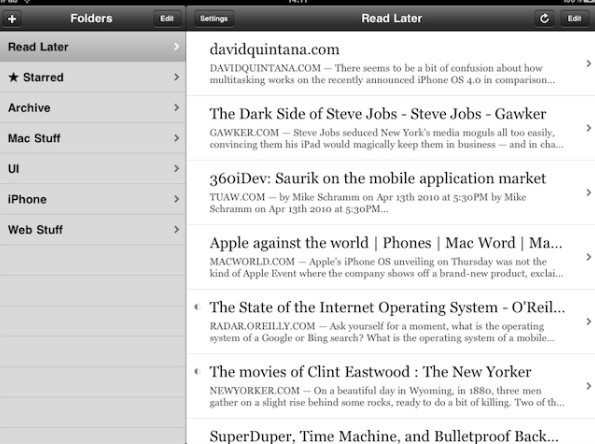The width and height of the screenshot is (595, 444).
Task: Click the Read Later header title
Action: (x=392, y=18)
